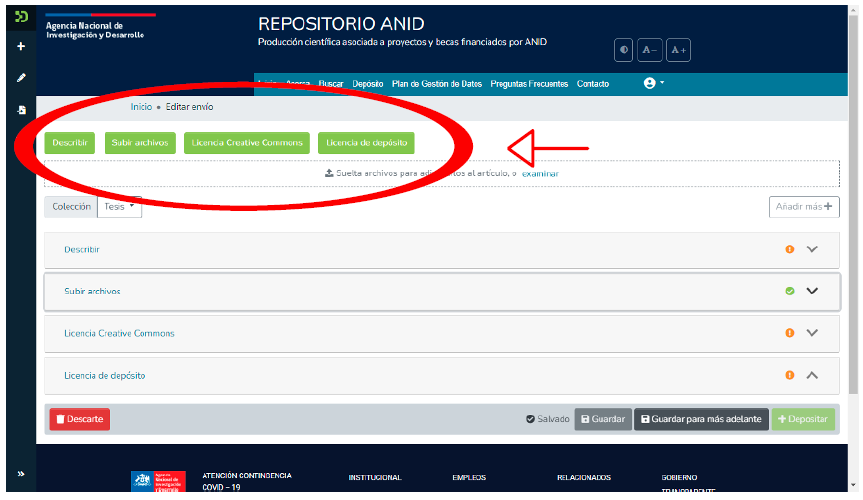
Task: Click Añadir más button
Action: [x=804, y=206]
